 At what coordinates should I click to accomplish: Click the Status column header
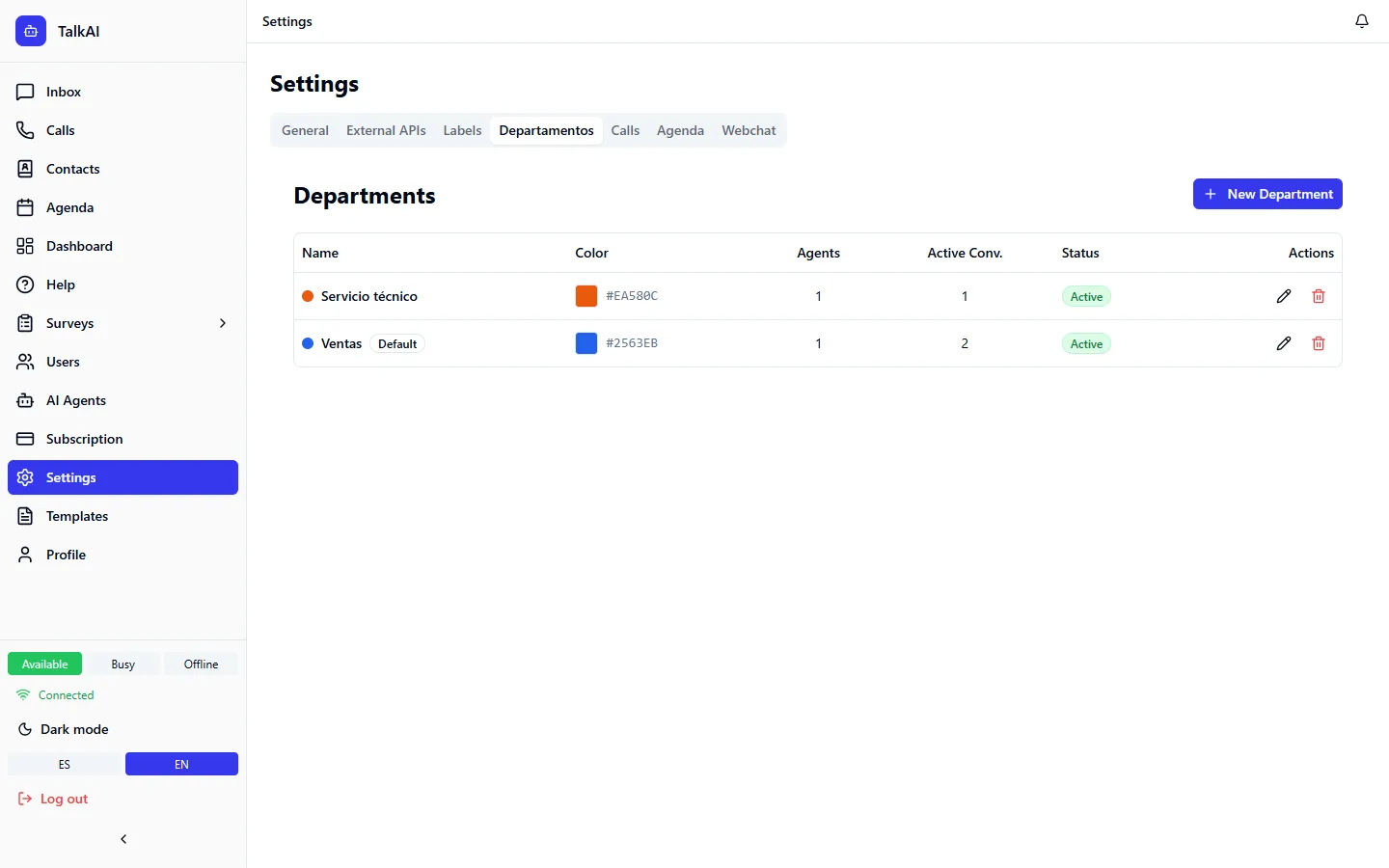pyautogui.click(x=1080, y=253)
